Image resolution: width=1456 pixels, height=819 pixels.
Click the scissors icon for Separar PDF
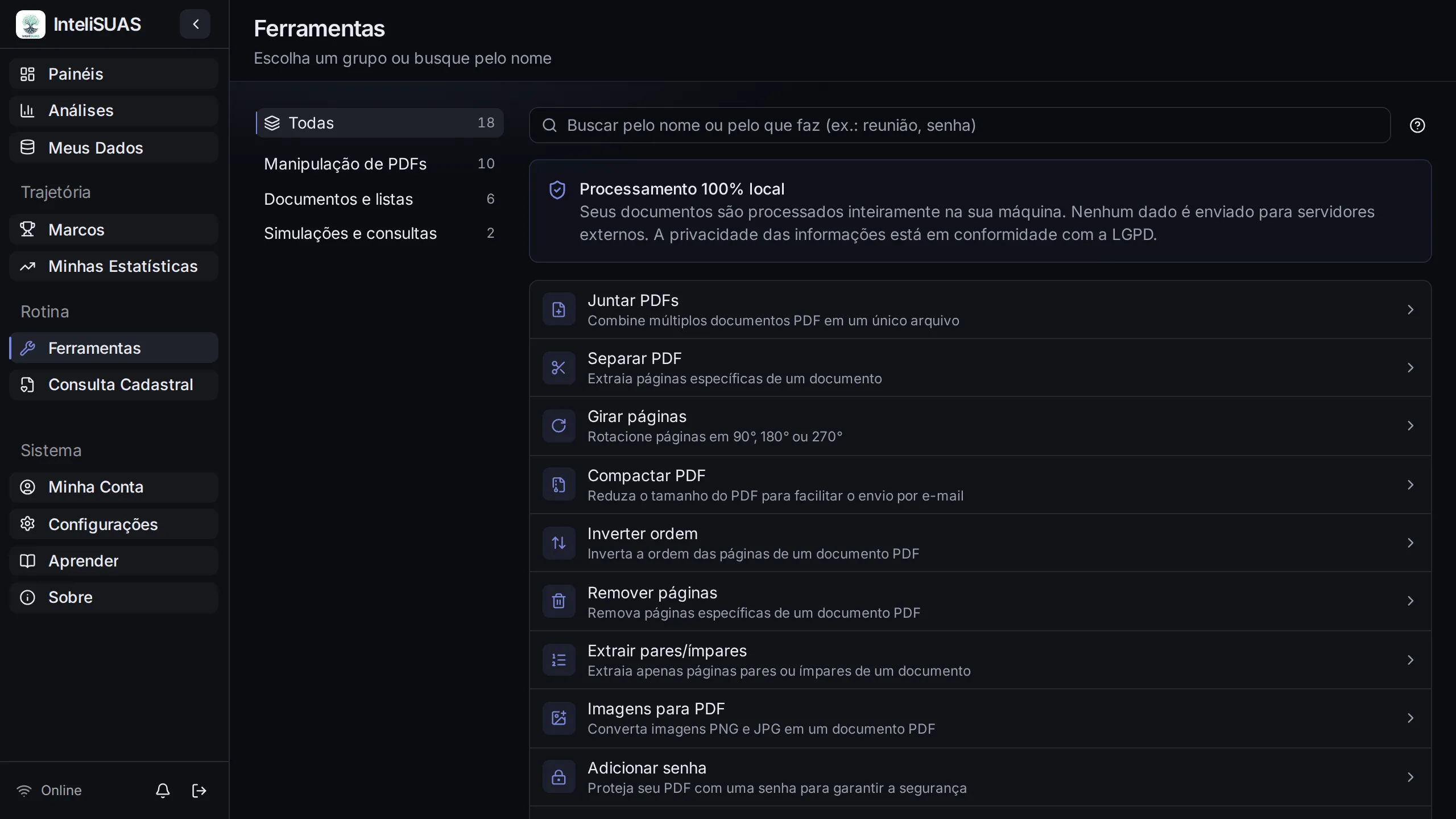tap(559, 368)
